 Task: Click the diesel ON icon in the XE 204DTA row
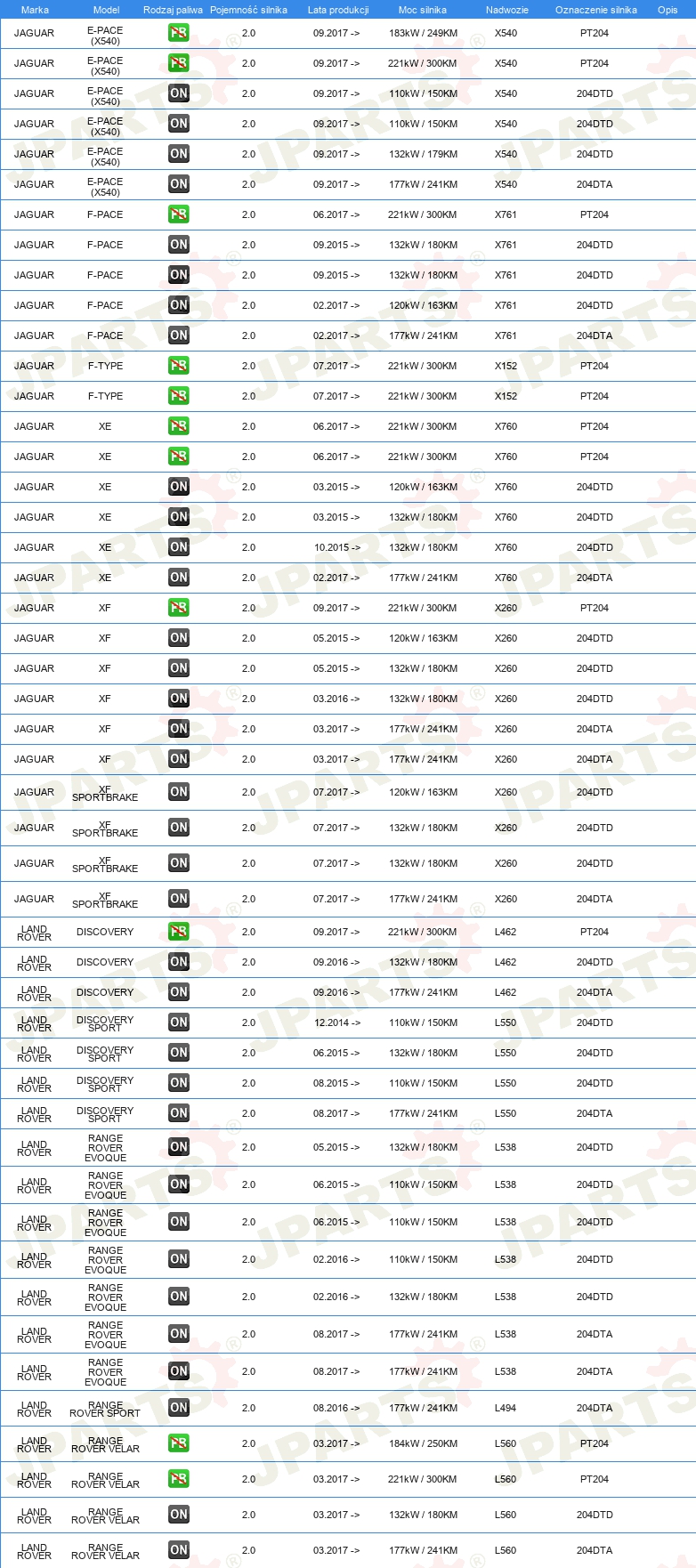click(179, 578)
